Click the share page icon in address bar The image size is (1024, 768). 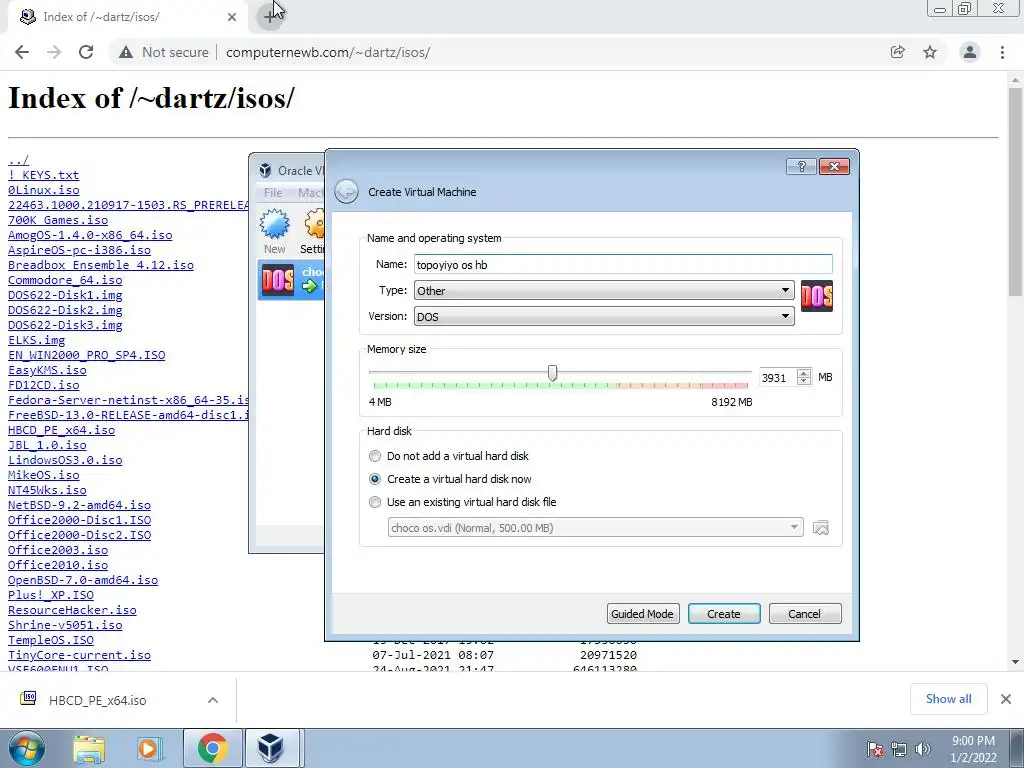898,52
